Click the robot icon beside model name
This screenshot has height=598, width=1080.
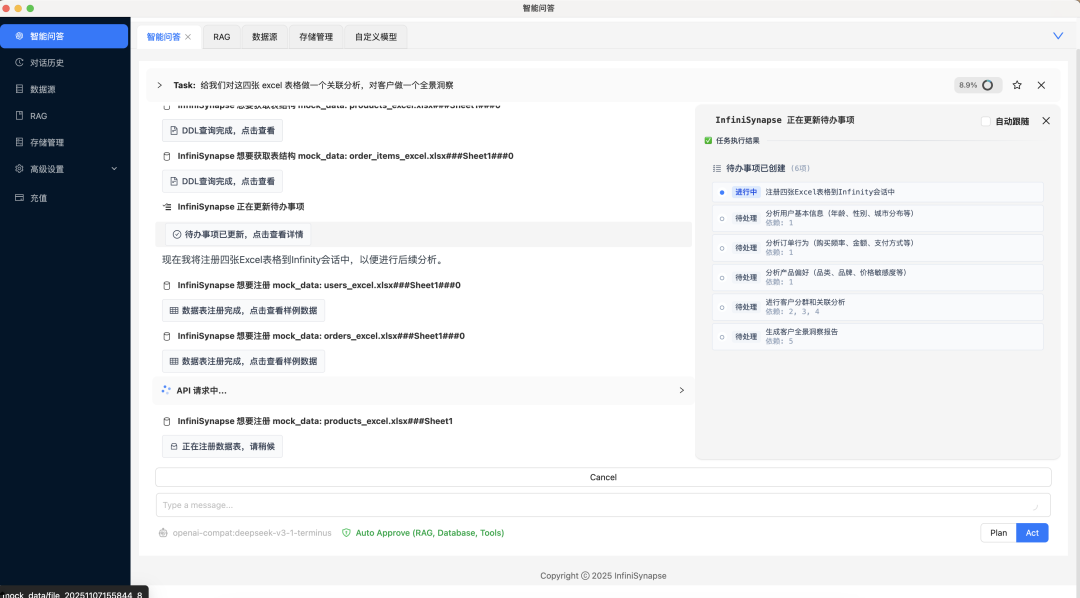click(163, 533)
